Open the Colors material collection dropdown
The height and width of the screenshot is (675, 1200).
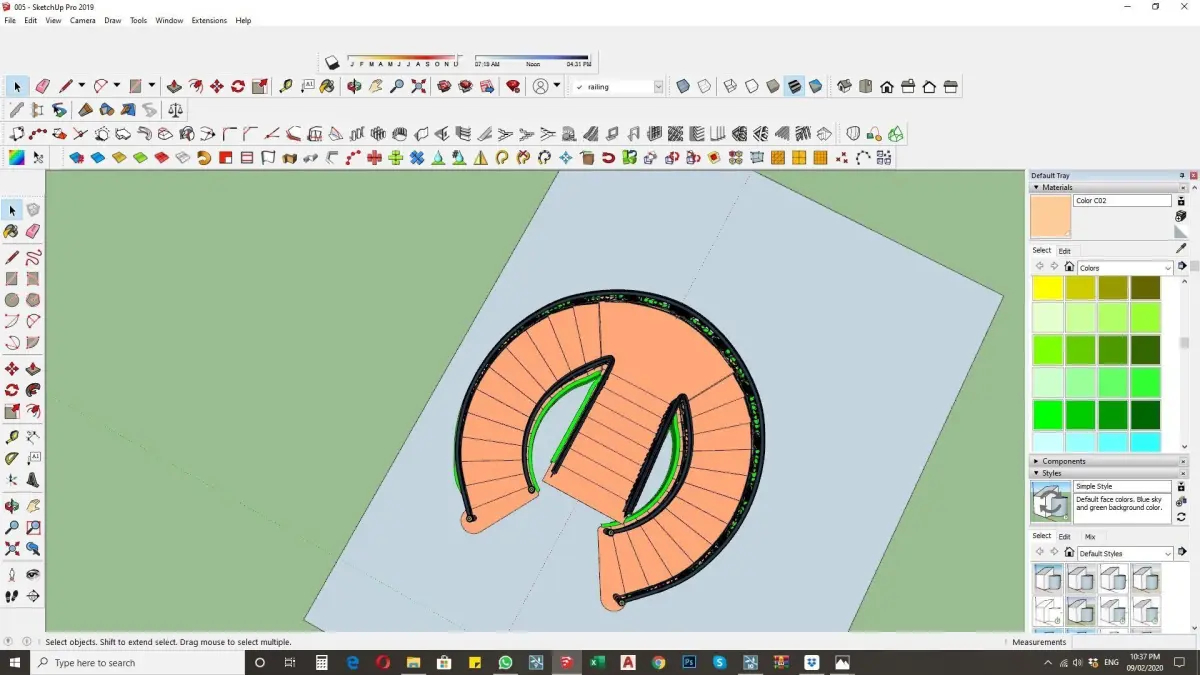point(1167,268)
